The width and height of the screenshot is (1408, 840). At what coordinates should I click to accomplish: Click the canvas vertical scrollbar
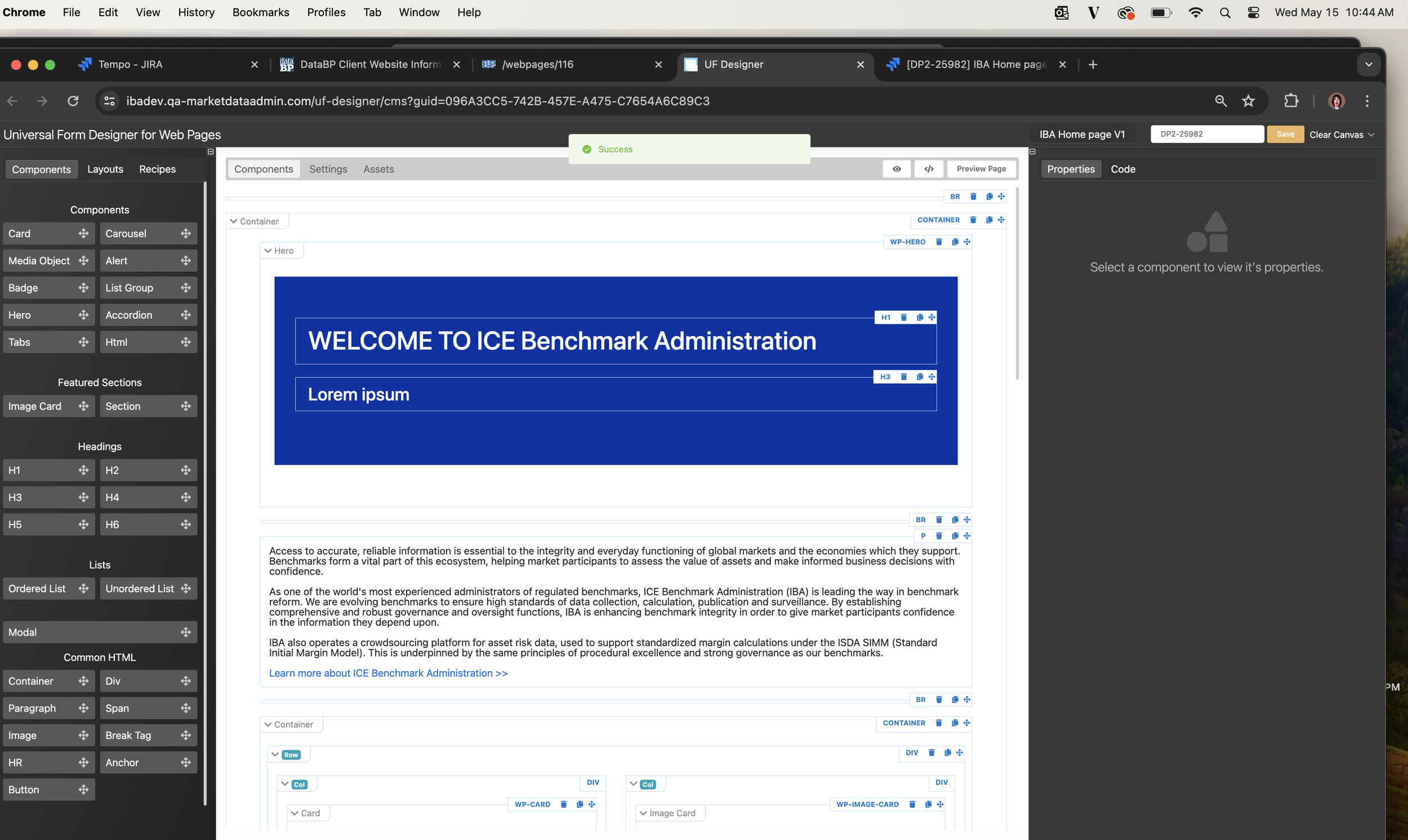pyautogui.click(x=1017, y=283)
